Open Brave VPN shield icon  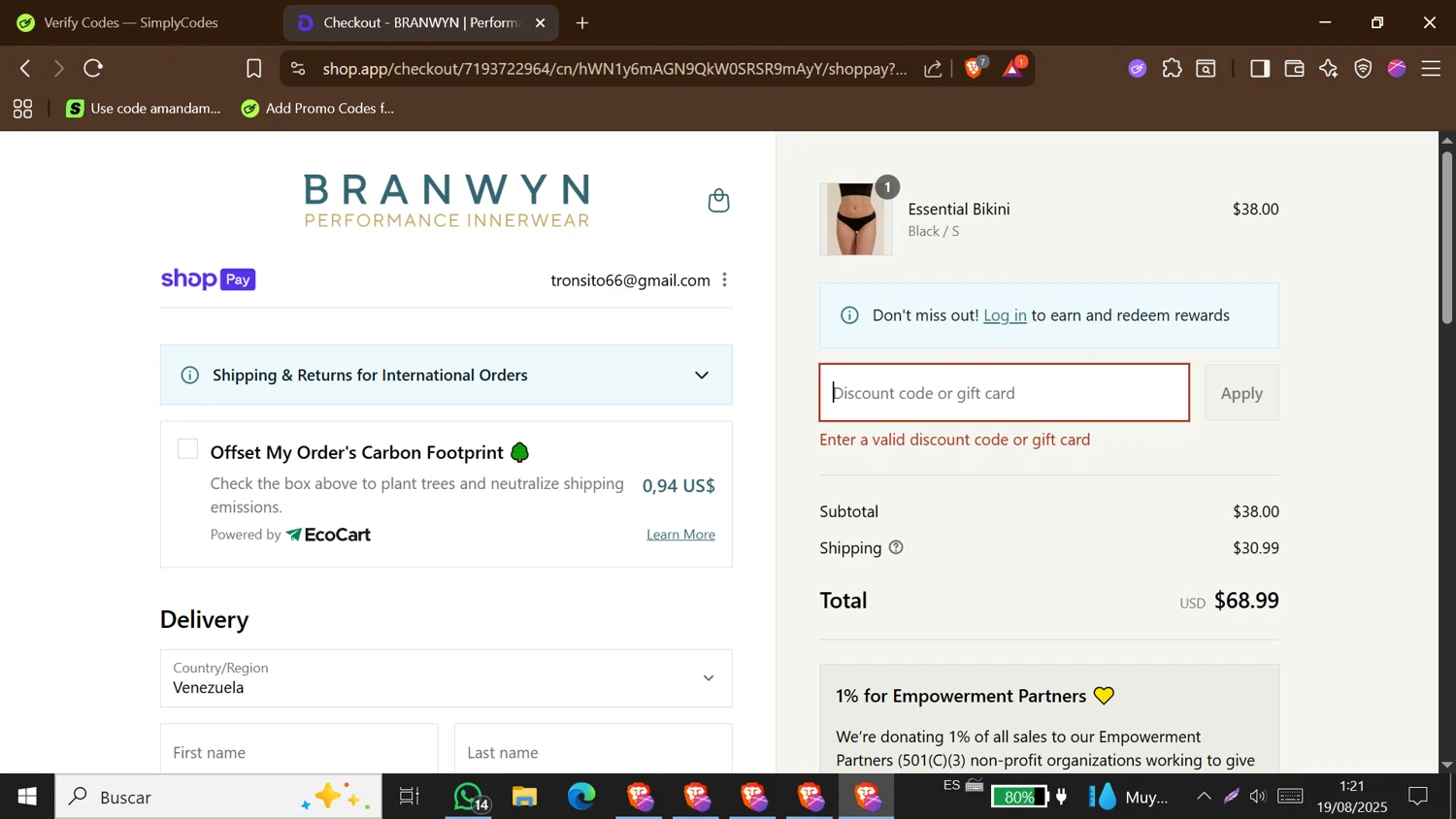[x=1363, y=68]
